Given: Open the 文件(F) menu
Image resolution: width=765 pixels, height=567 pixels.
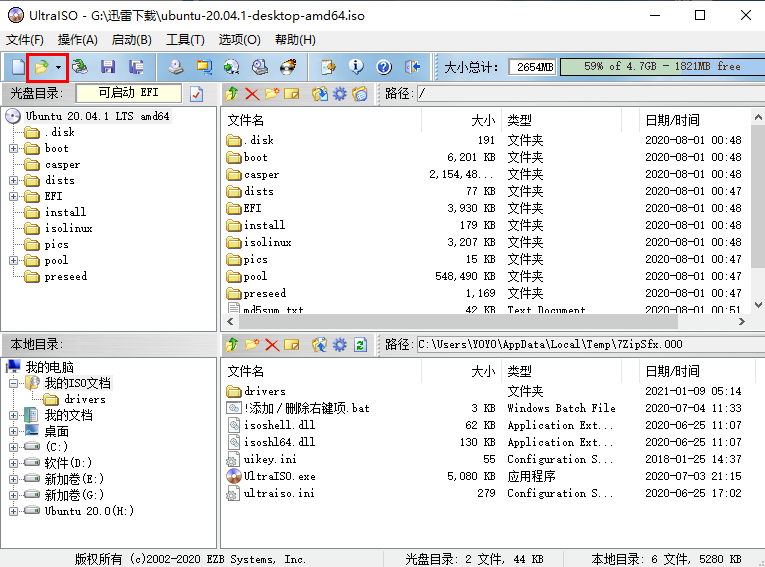Looking at the screenshot, I should pos(25,40).
